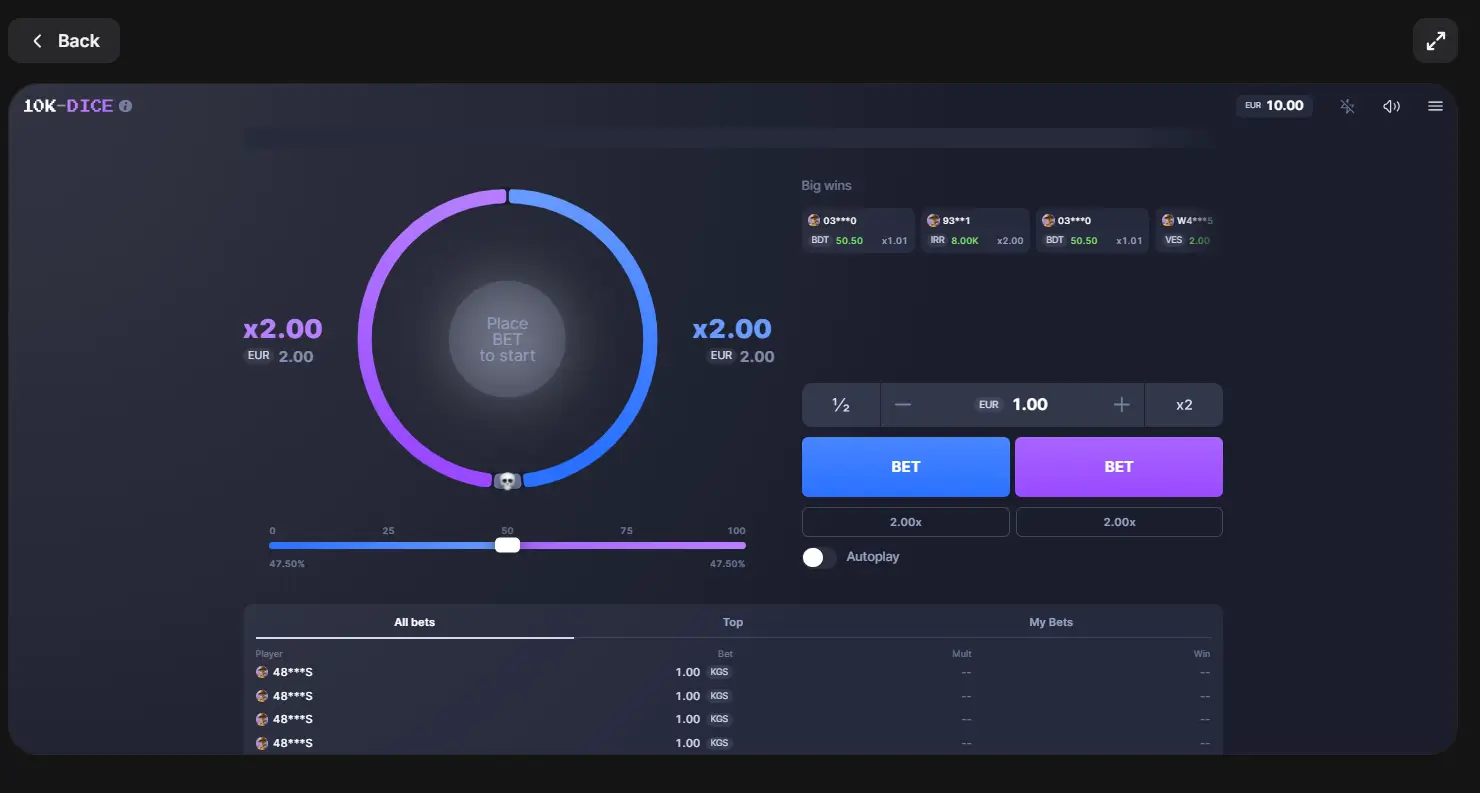Click the blue part of the chance slider
Image resolution: width=1480 pixels, height=793 pixels.
(382, 545)
